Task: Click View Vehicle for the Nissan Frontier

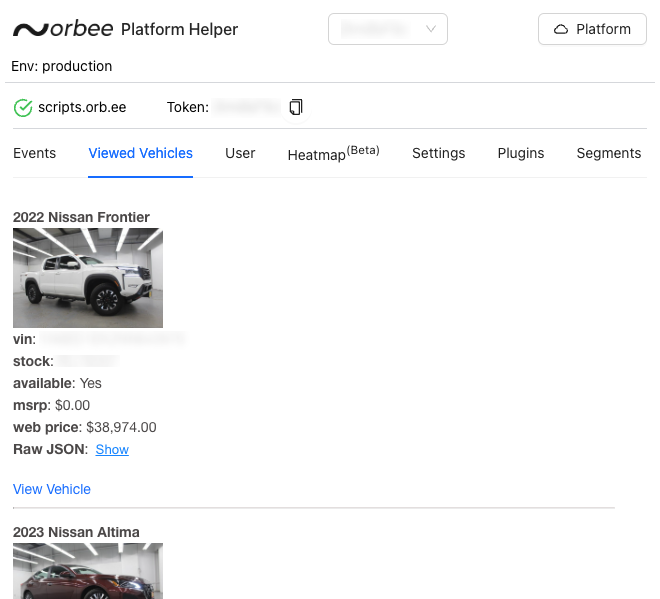Action: [52, 489]
